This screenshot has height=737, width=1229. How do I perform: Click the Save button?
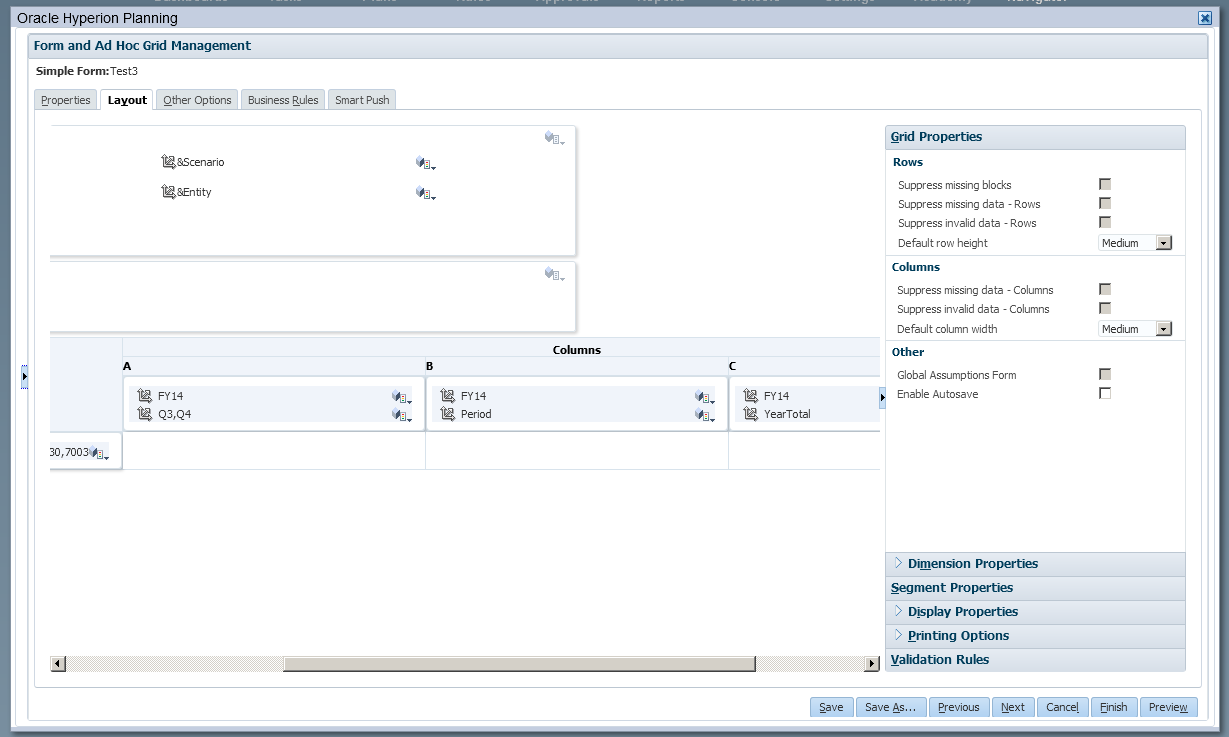click(x=831, y=707)
